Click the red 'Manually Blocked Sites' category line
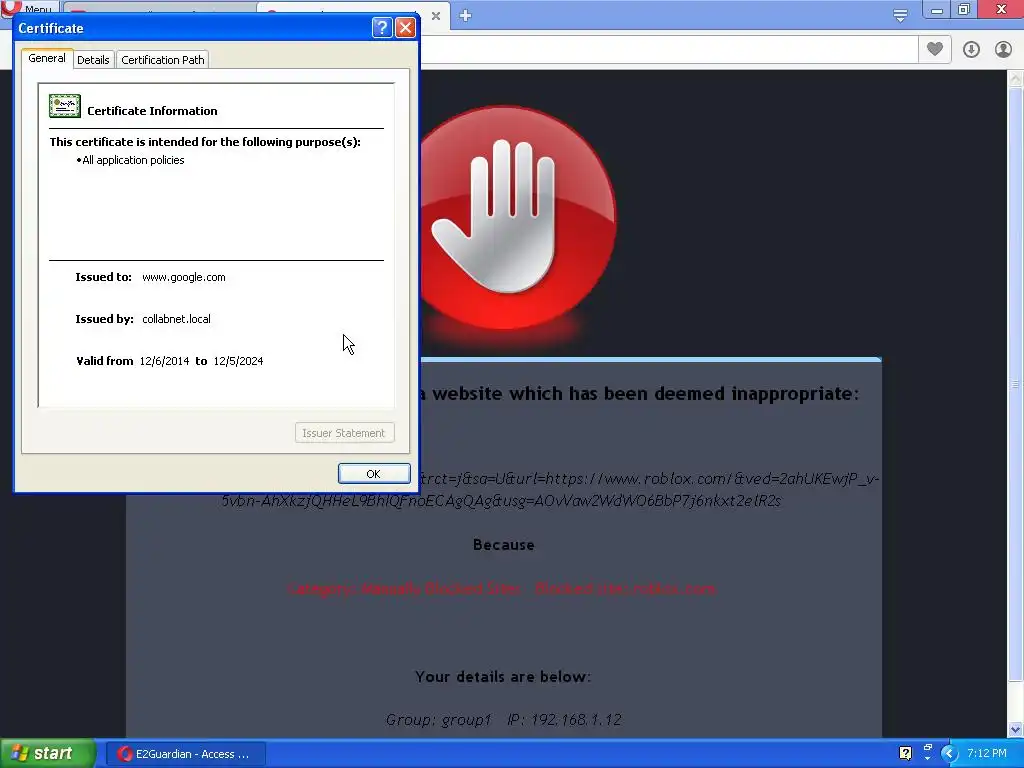The height and width of the screenshot is (768, 1024). click(x=502, y=588)
